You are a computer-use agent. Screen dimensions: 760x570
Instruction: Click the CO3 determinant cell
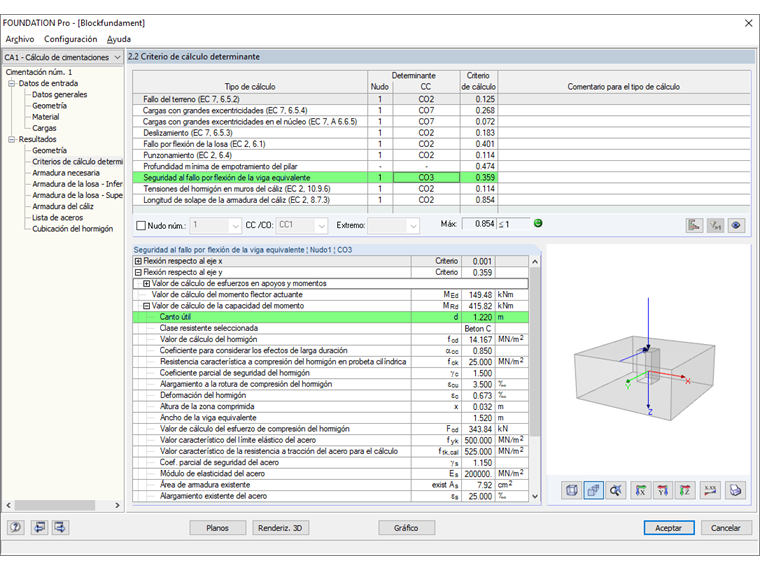coord(426,178)
